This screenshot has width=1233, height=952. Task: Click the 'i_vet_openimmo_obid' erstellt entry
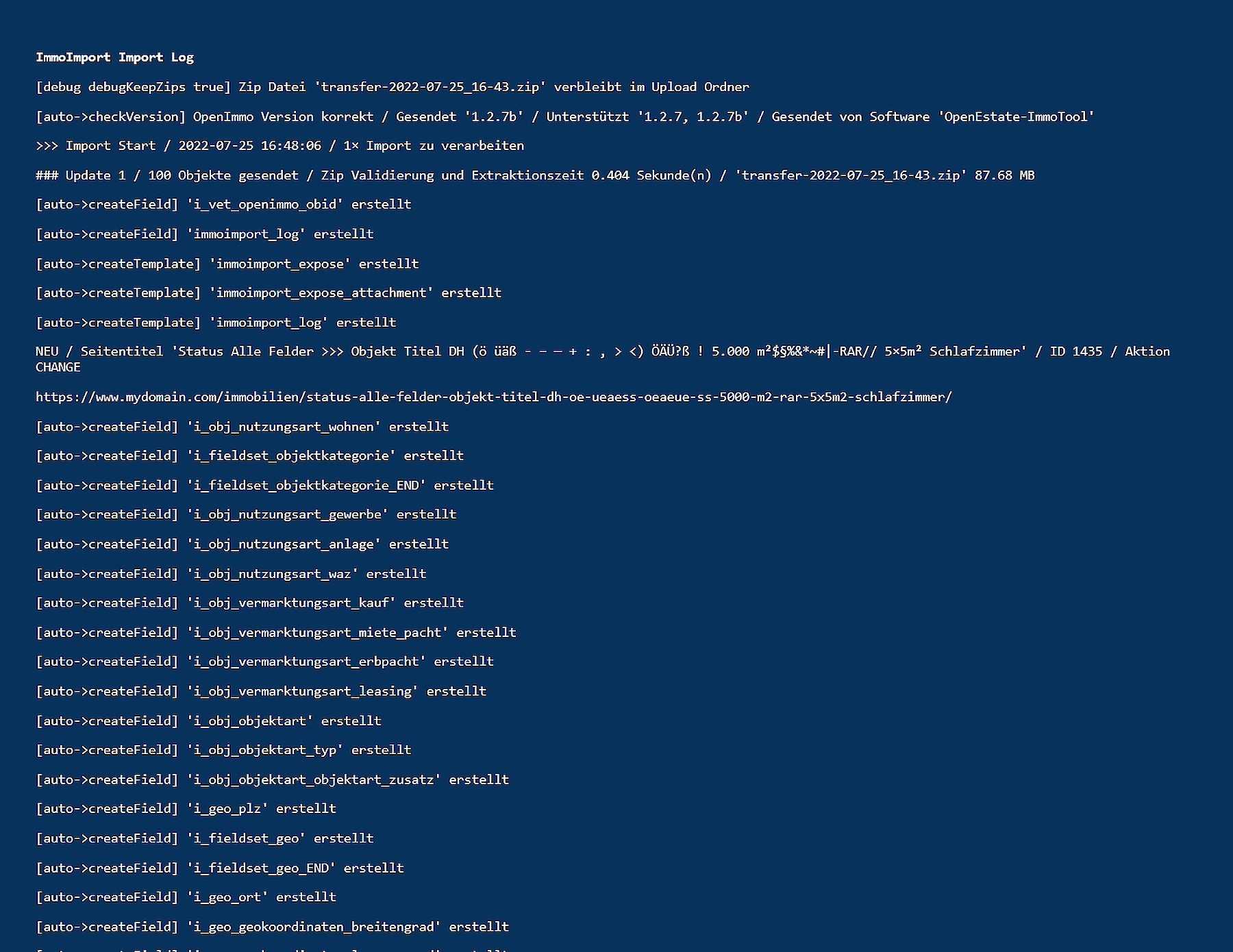(223, 204)
